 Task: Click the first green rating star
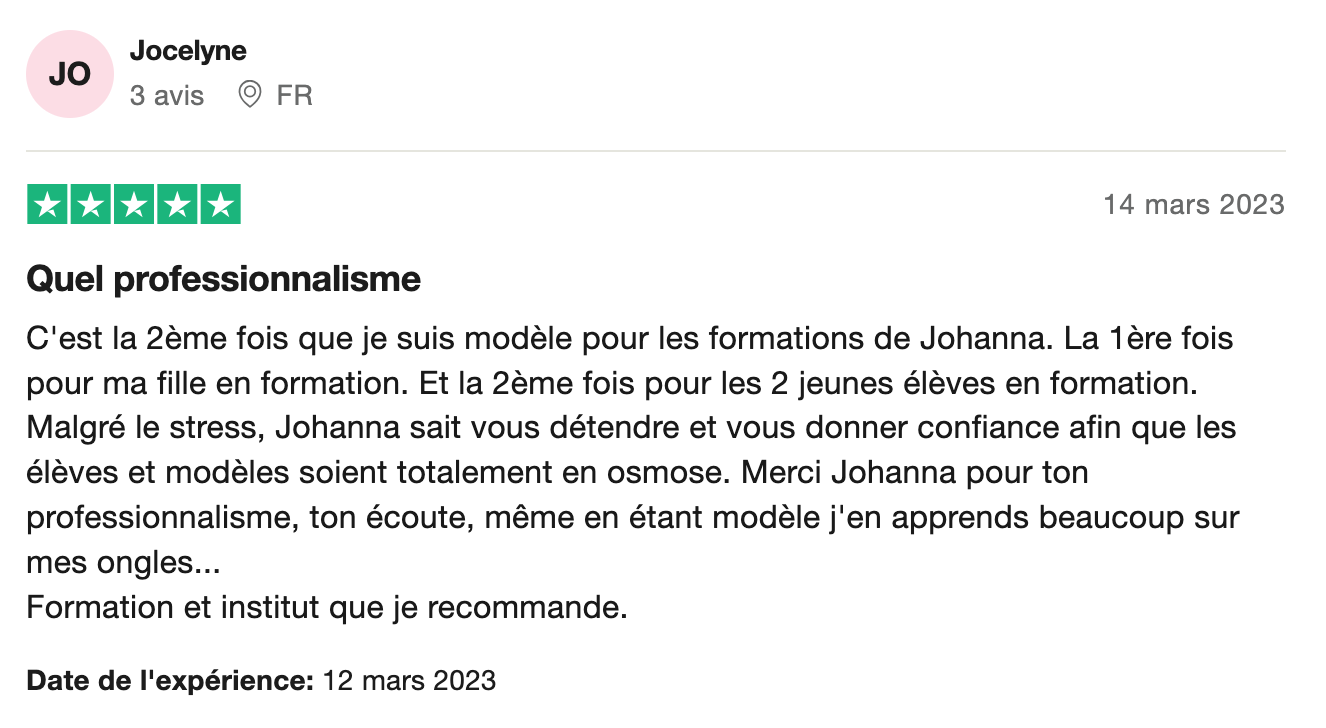tap(47, 204)
